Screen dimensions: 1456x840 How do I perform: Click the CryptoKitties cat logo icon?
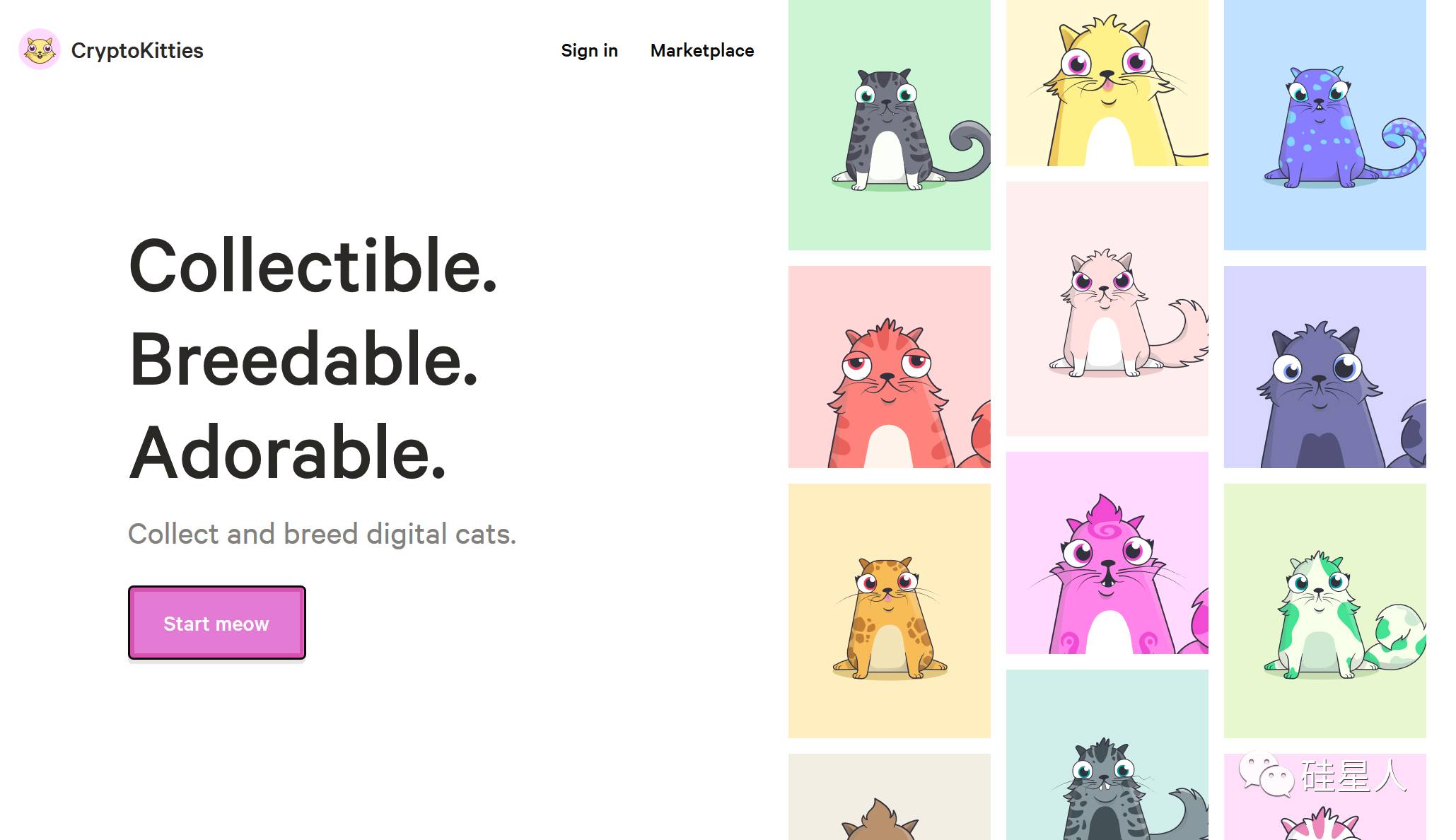pos(40,49)
